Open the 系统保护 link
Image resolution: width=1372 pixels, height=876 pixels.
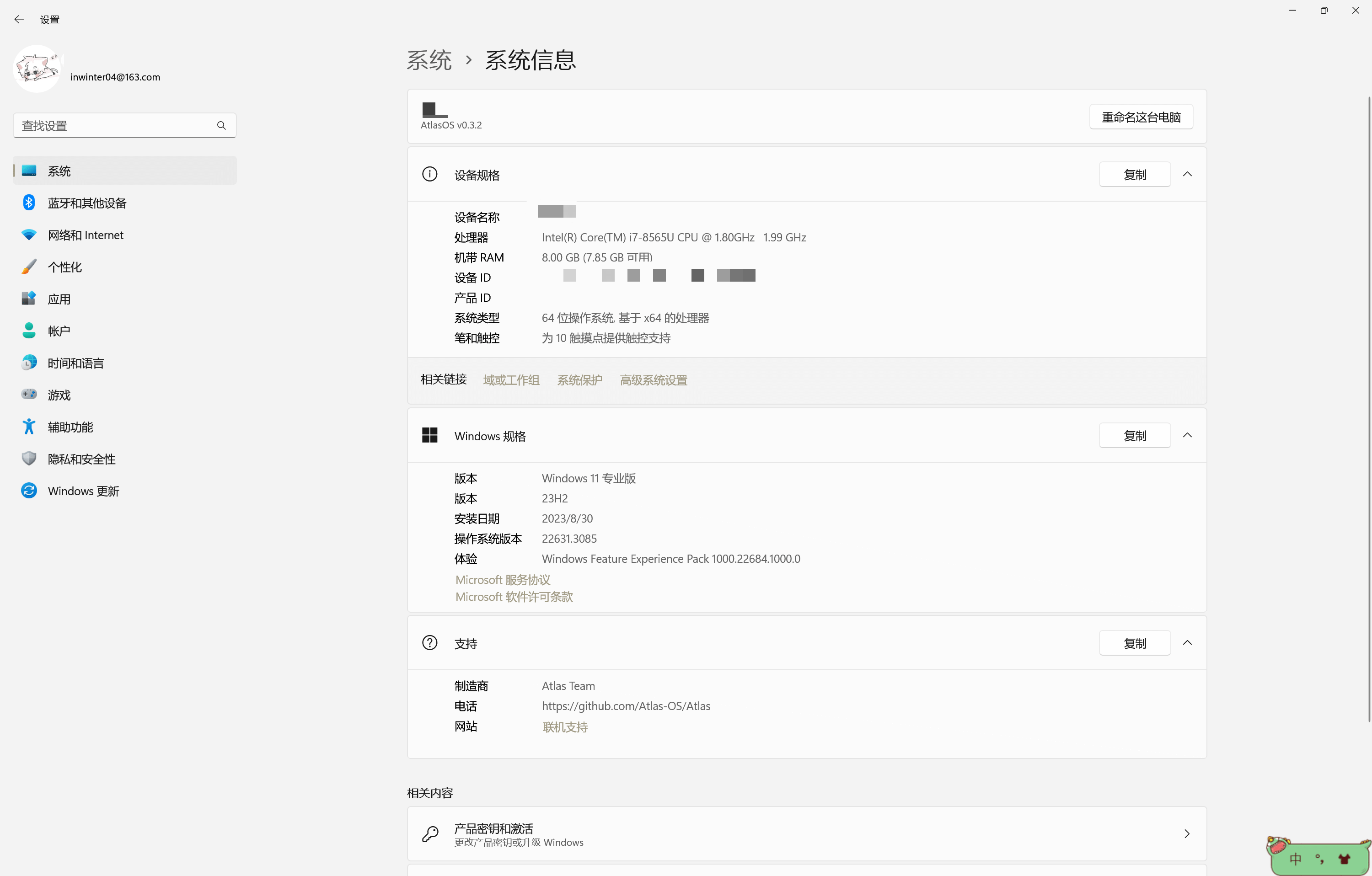click(x=579, y=380)
